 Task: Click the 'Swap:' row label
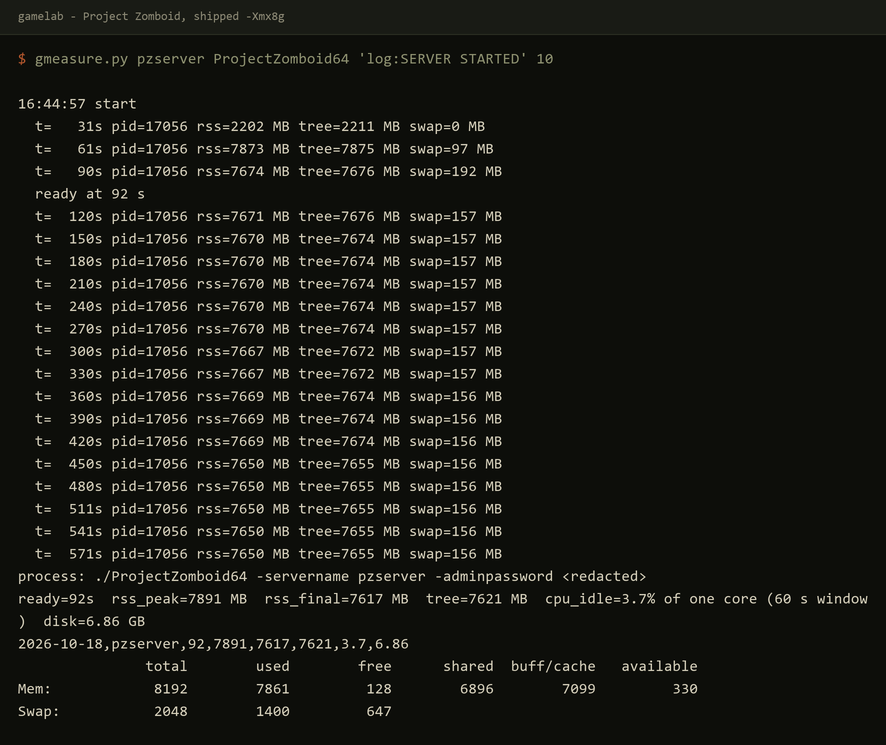click(38, 712)
